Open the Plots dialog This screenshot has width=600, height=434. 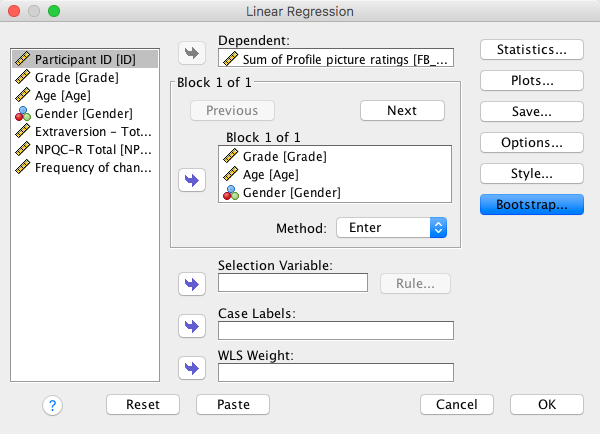pos(532,80)
